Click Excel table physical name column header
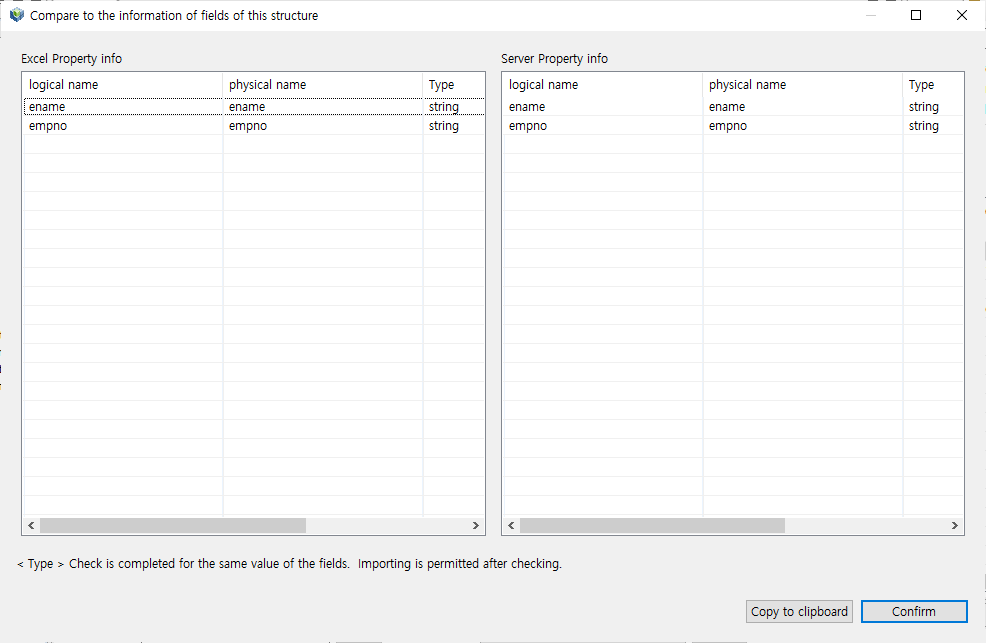The height and width of the screenshot is (643, 986). click(x=322, y=85)
